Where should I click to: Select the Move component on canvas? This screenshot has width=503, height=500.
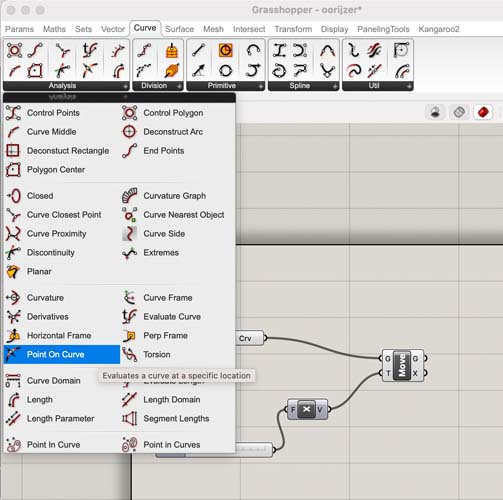tap(403, 366)
